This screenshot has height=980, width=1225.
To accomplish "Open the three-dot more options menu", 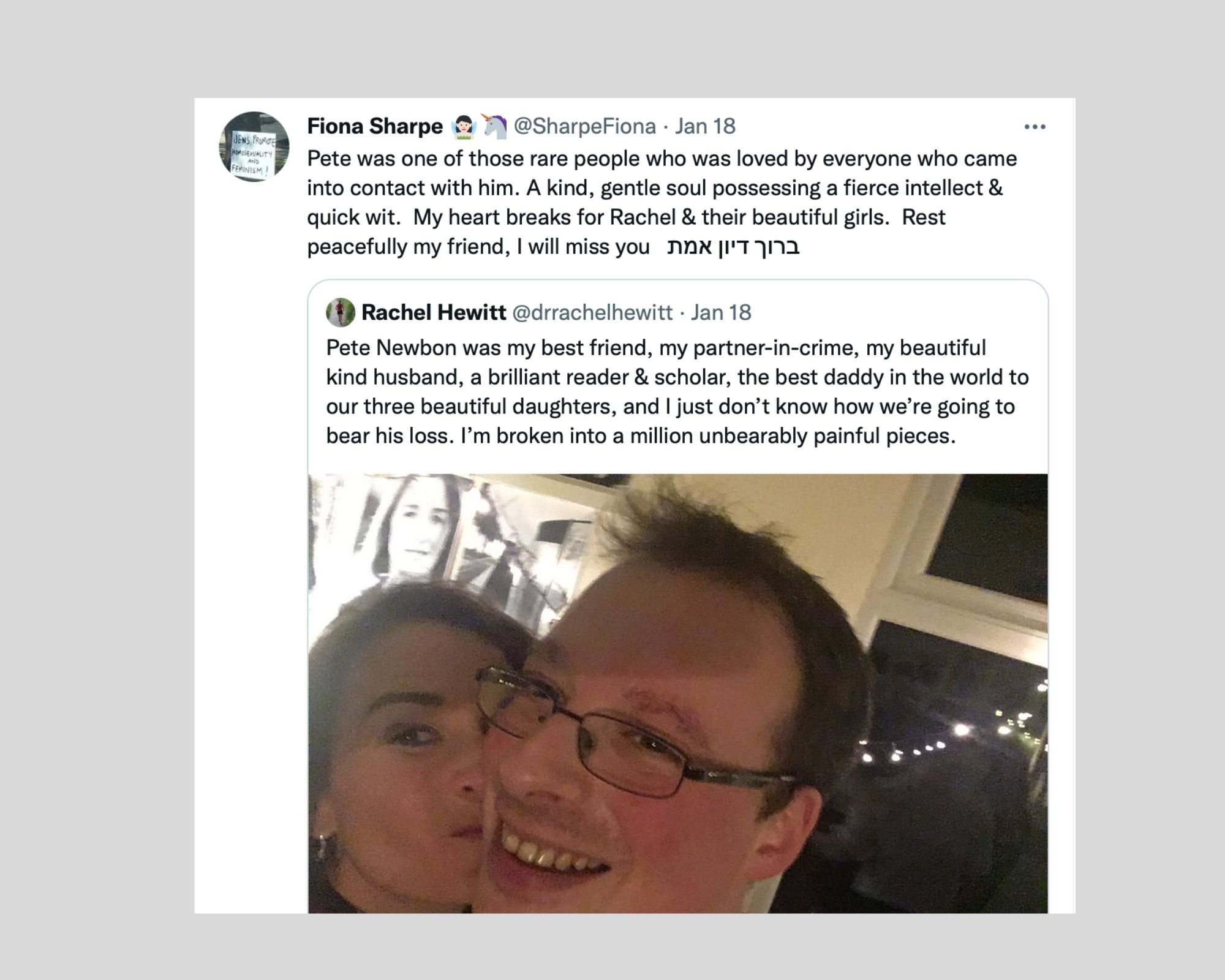I will [x=1035, y=127].
